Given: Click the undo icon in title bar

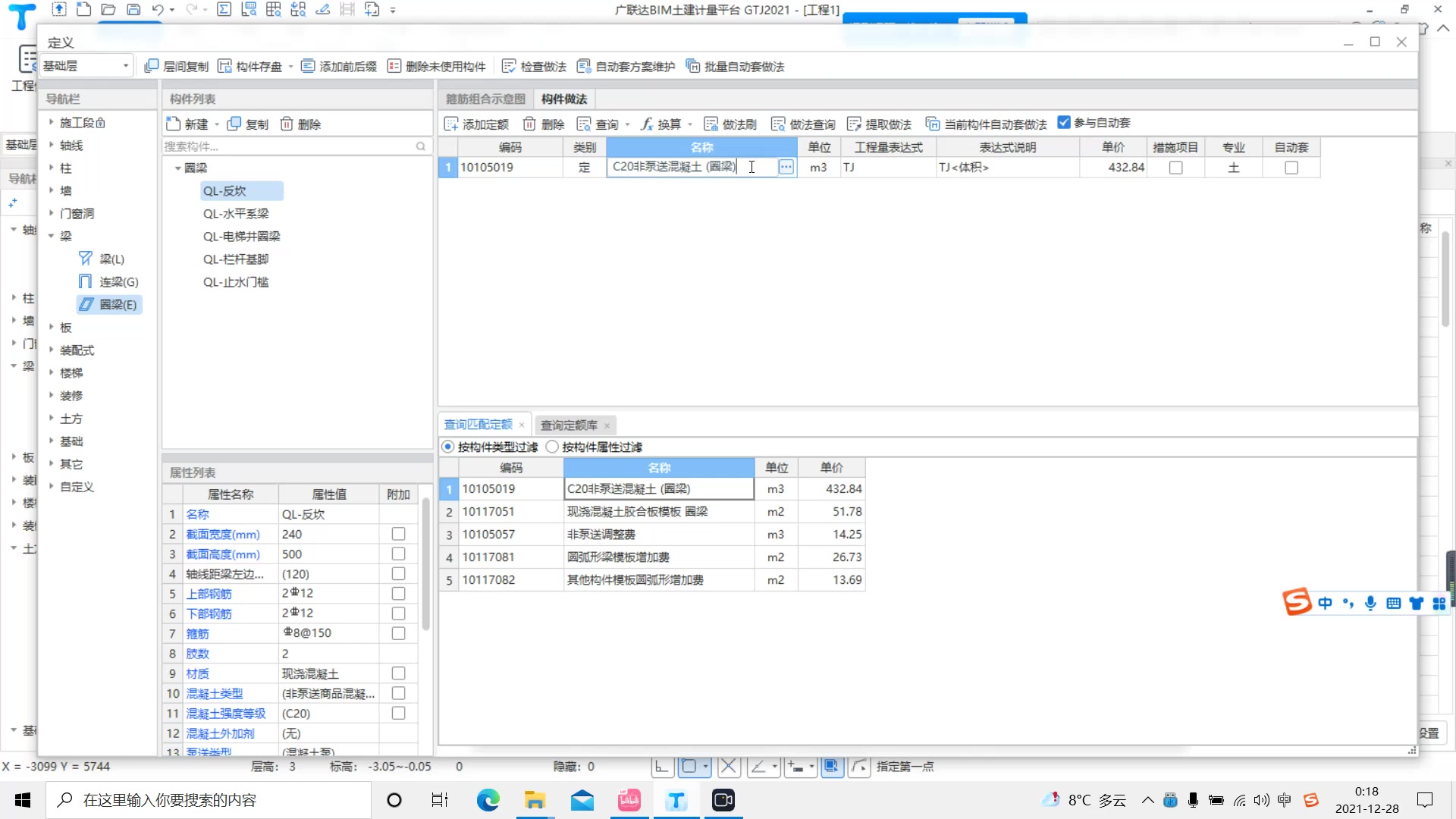Looking at the screenshot, I should tap(157, 10).
